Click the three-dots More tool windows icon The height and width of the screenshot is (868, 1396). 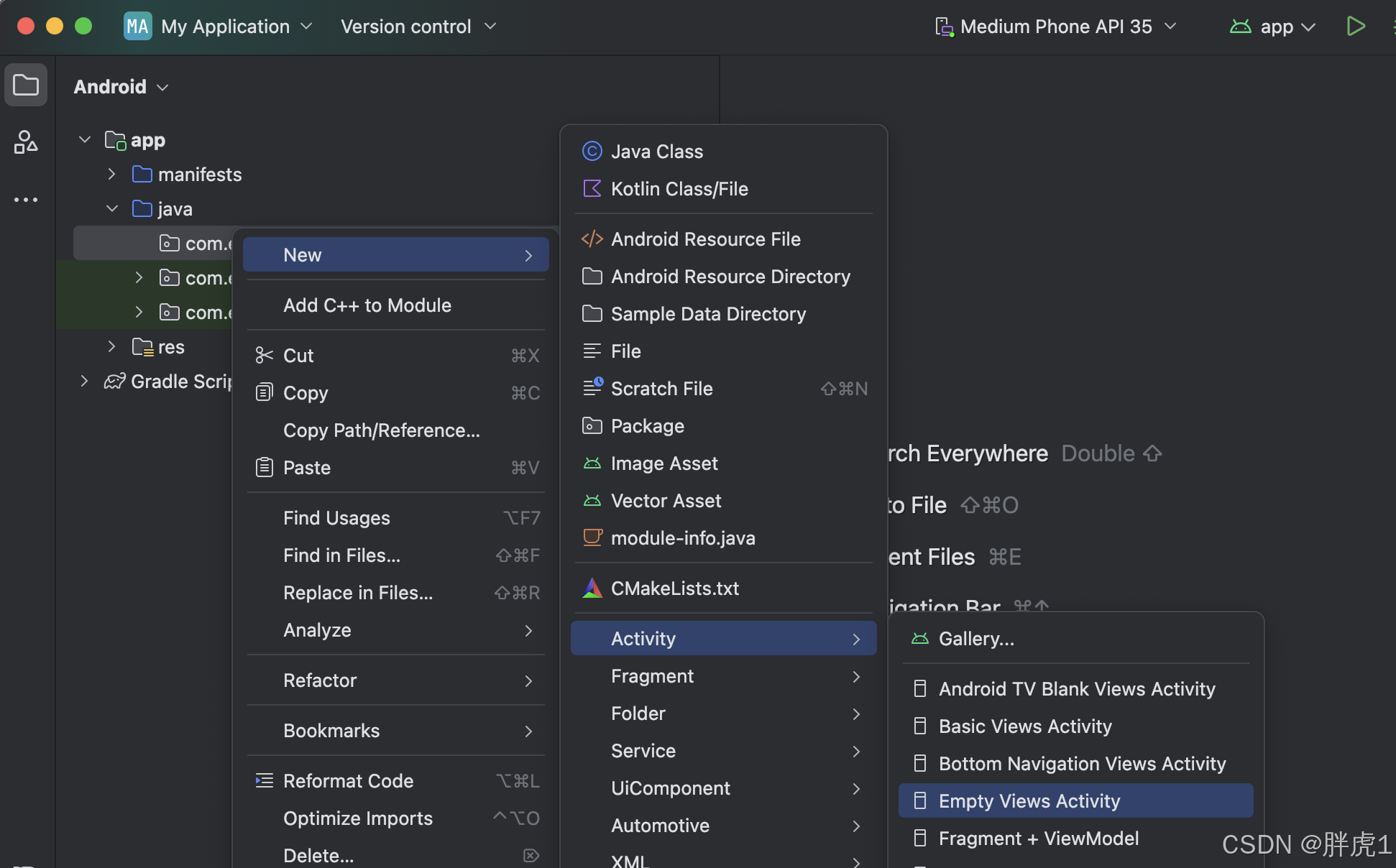26,200
